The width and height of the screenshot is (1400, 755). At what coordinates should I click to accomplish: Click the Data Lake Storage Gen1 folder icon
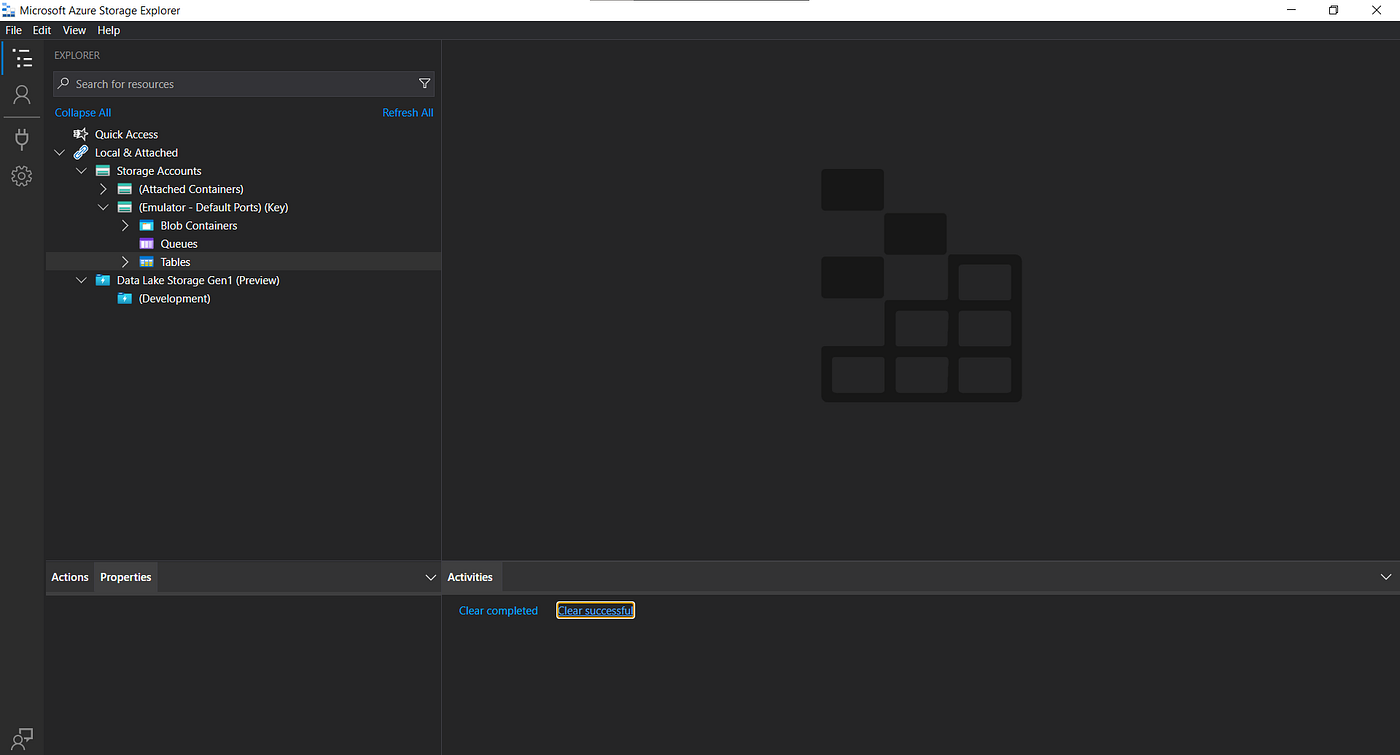[103, 280]
